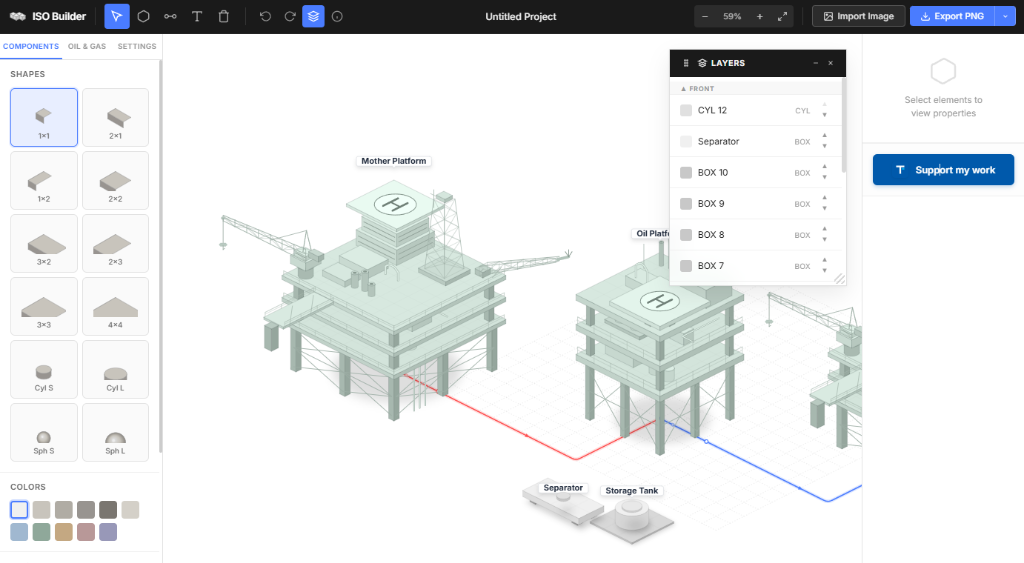Image resolution: width=1024 pixels, height=563 pixels.
Task: Select the 1×1 box shape
Action: pyautogui.click(x=44, y=118)
